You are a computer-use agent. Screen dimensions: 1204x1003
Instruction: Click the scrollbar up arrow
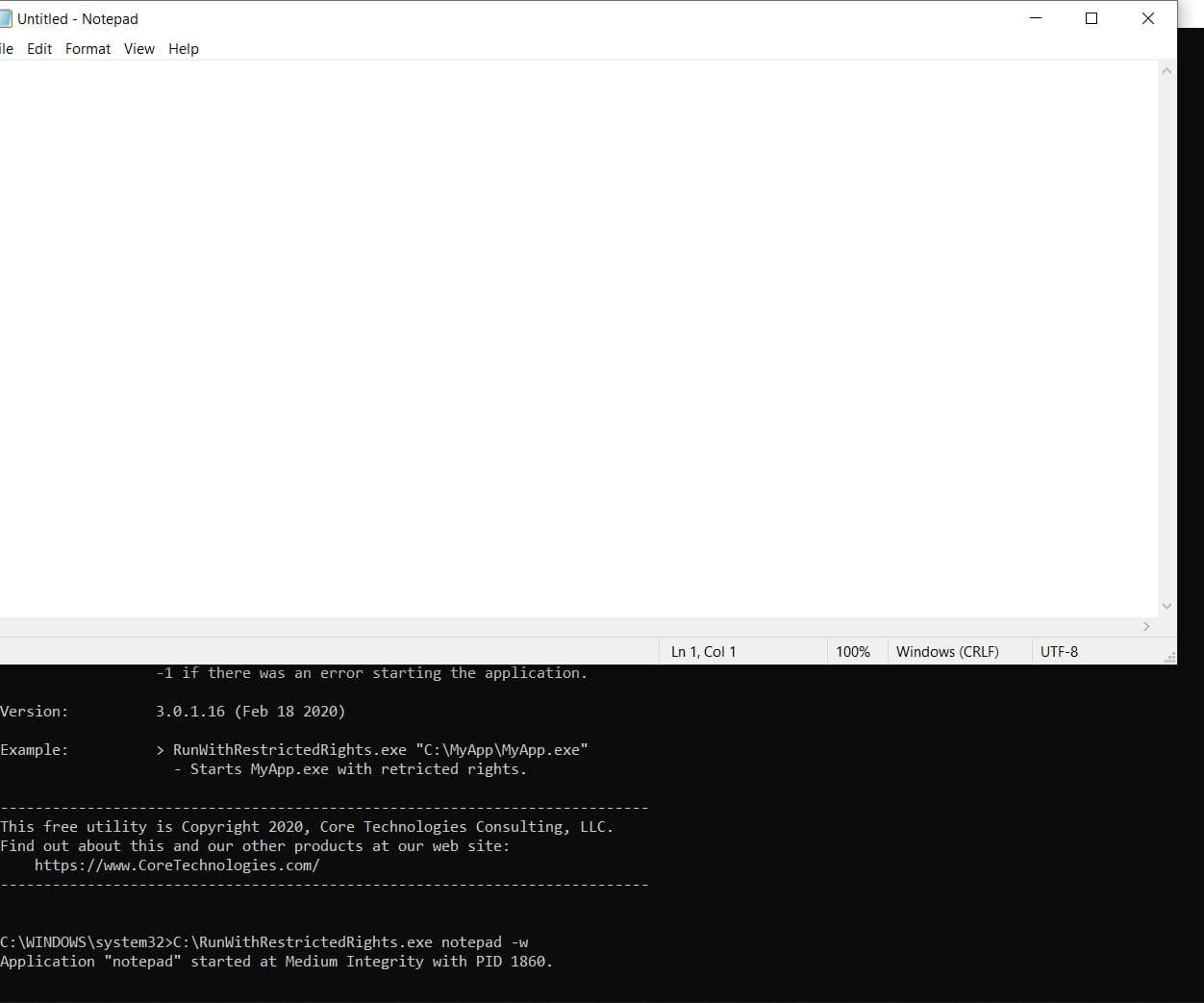1166,70
